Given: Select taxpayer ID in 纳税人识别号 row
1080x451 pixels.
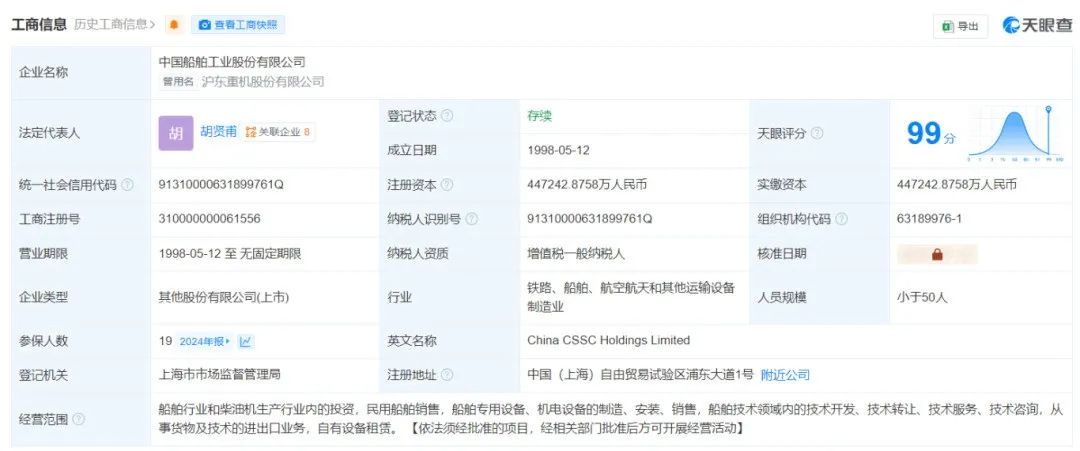Looking at the screenshot, I should [x=590, y=219].
